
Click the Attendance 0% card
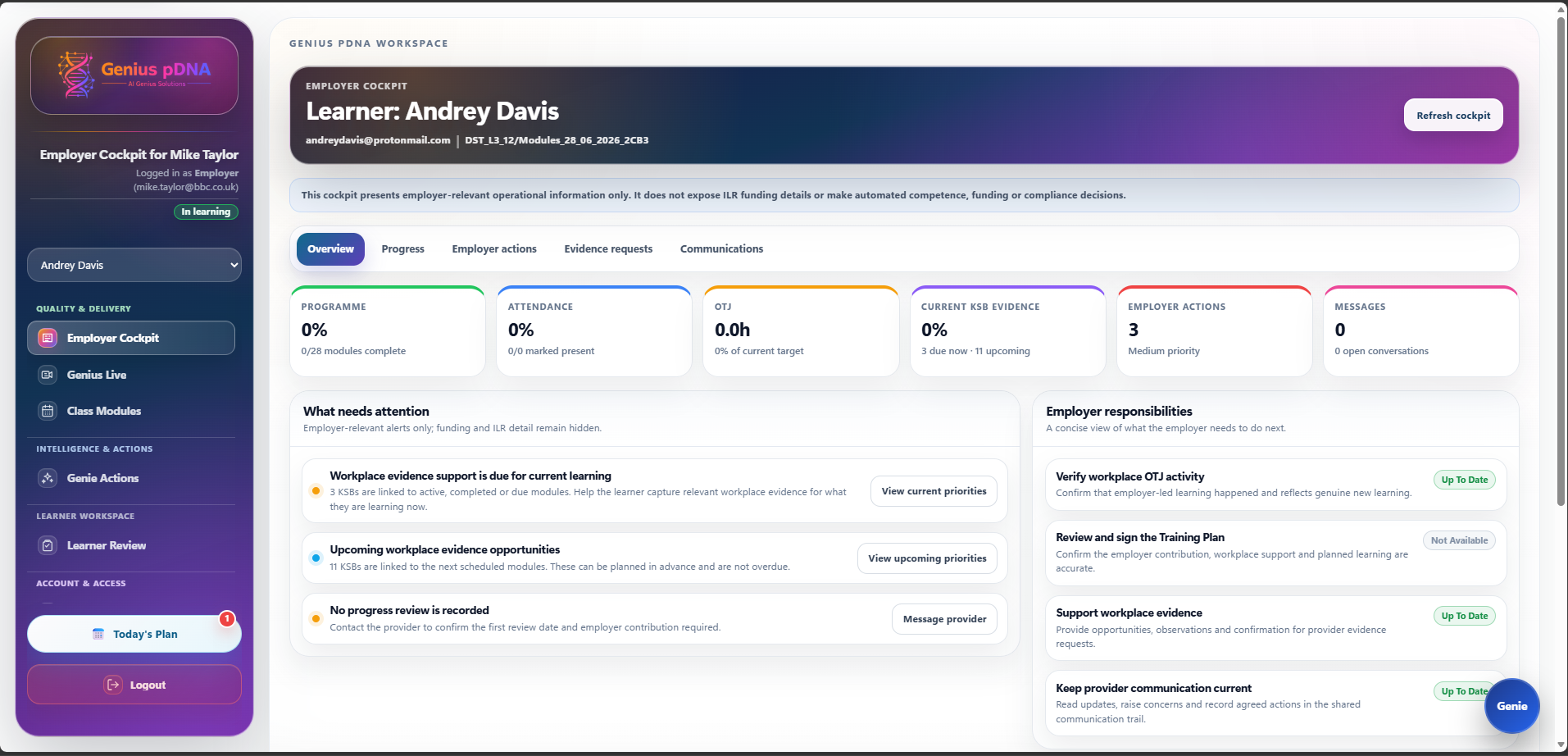point(594,331)
